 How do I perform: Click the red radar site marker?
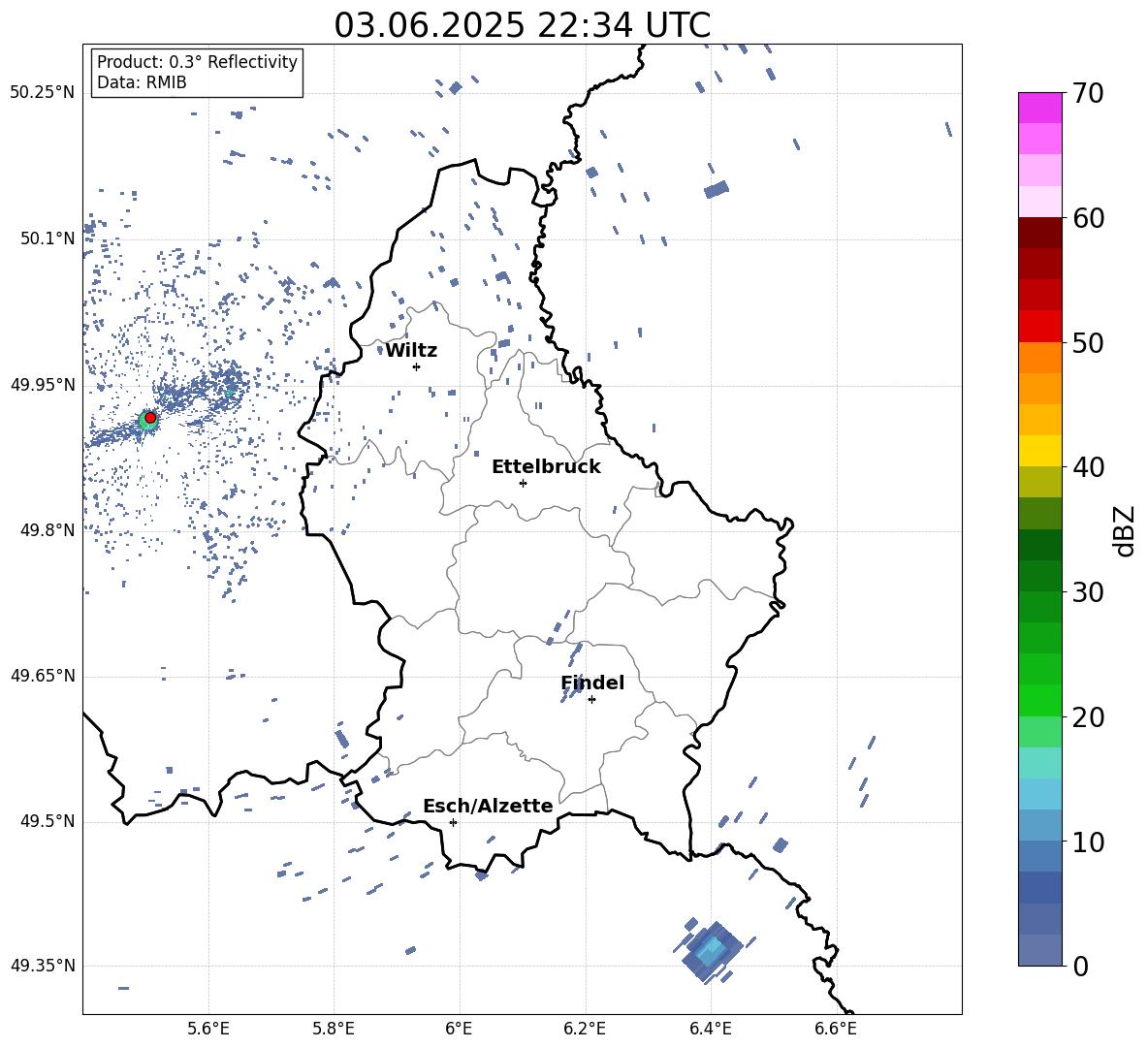(x=150, y=417)
